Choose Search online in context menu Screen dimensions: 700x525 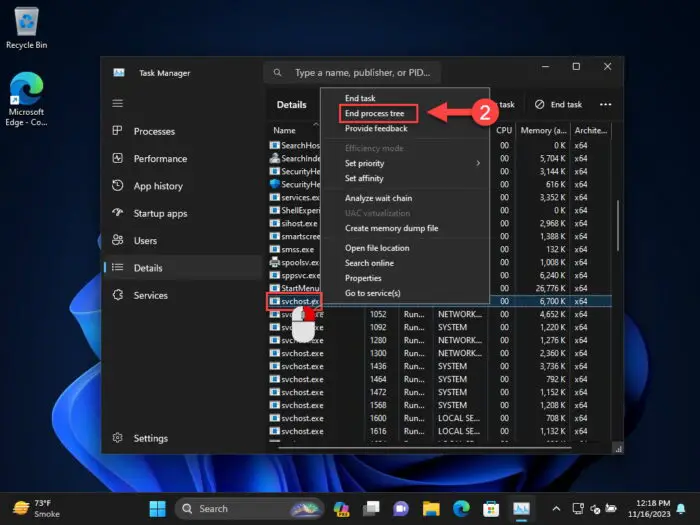(x=369, y=263)
